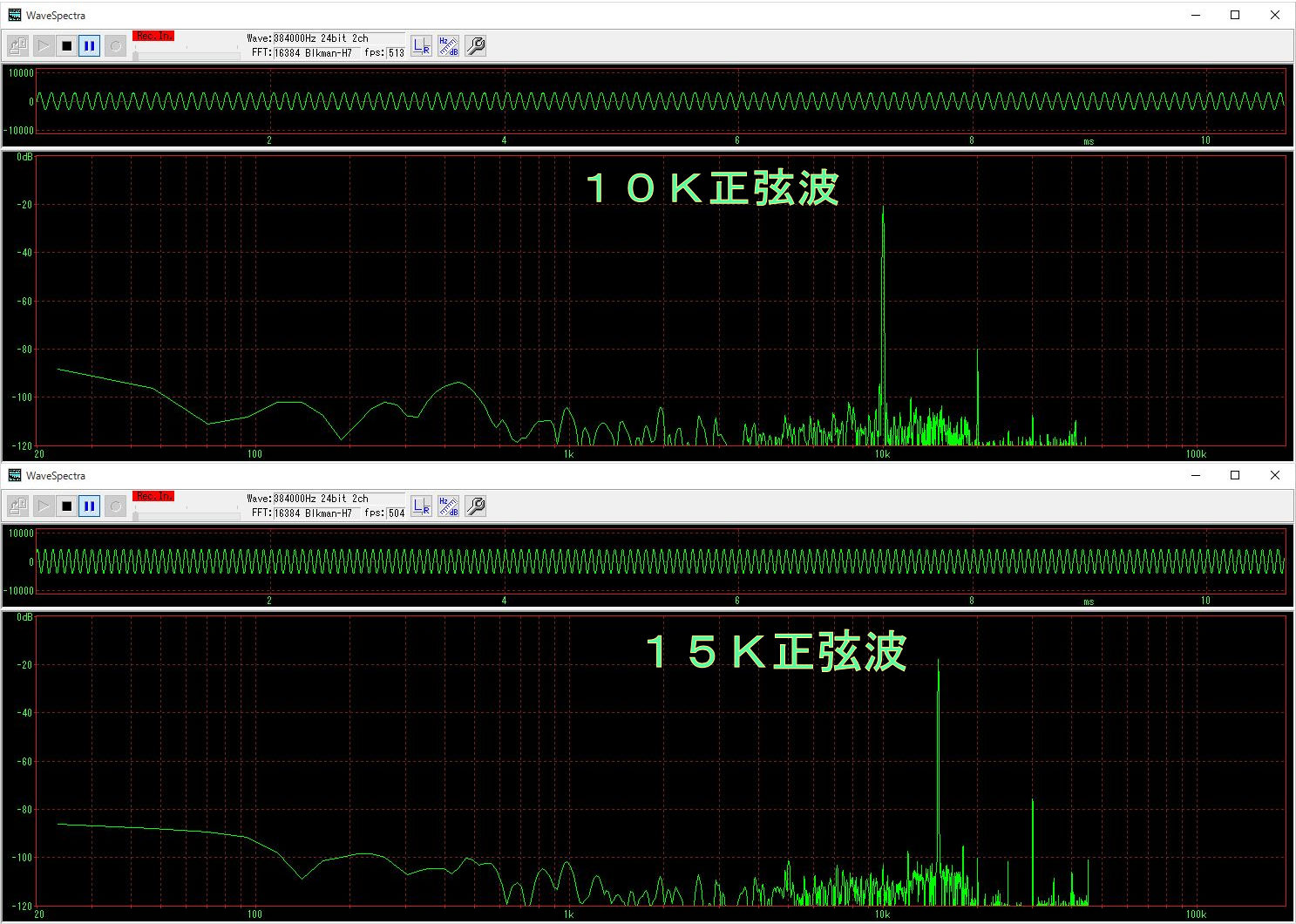Click the WaveSpectra app icon in bottom title bar
Screen dimensions: 1296x924
(15, 475)
